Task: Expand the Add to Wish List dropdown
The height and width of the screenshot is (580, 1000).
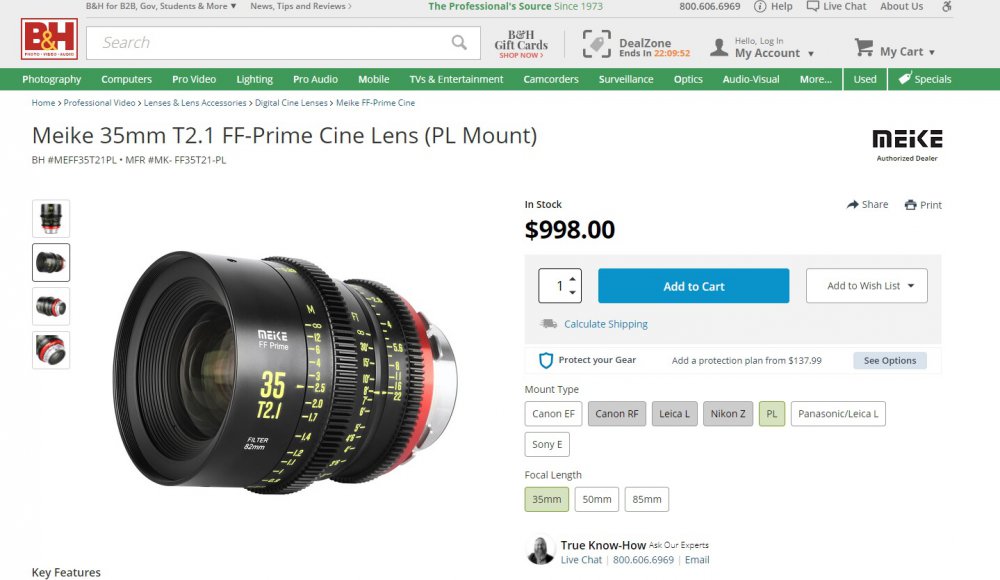Action: tap(866, 286)
